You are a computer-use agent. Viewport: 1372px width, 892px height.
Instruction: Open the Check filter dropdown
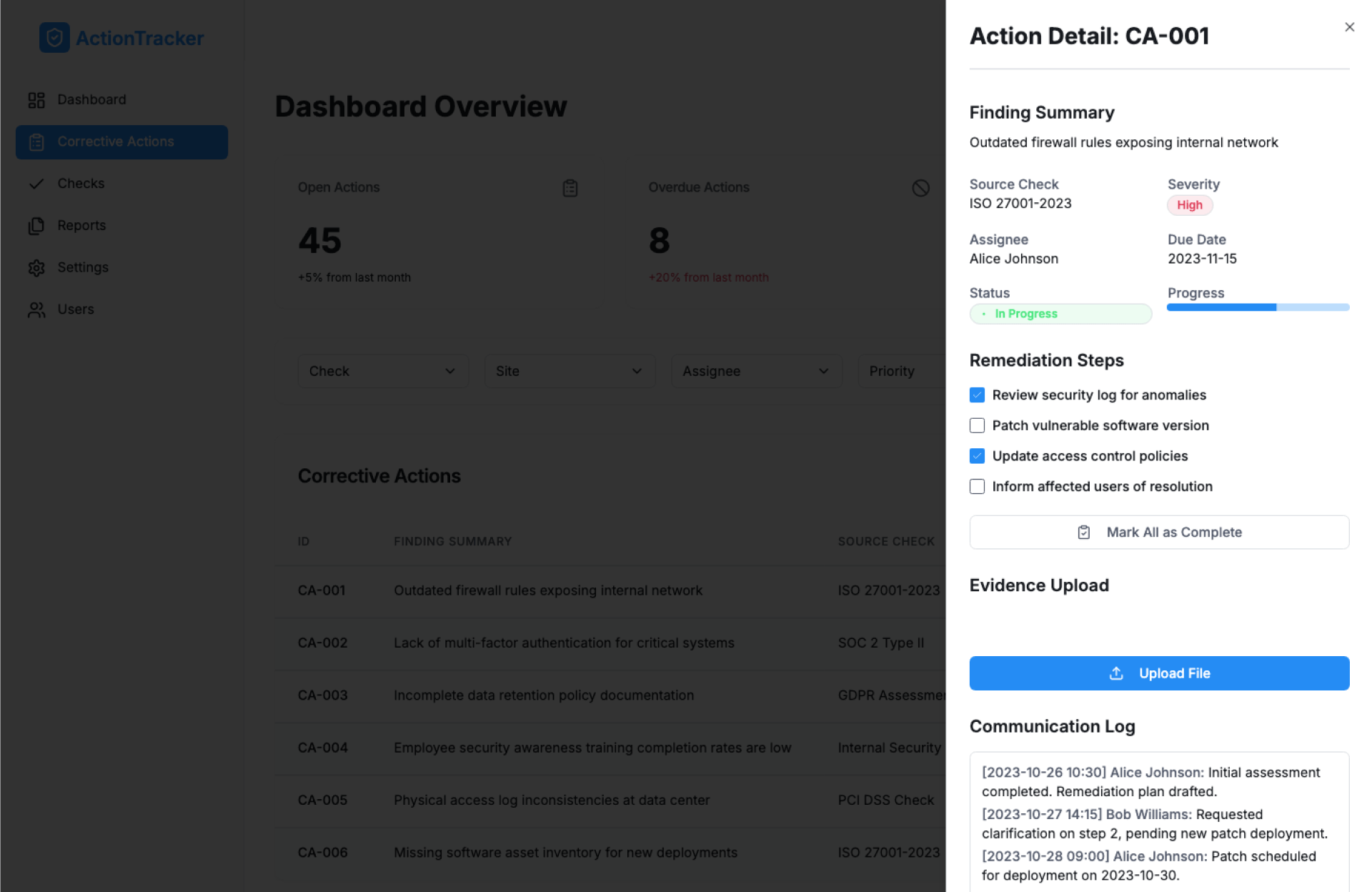click(x=382, y=371)
